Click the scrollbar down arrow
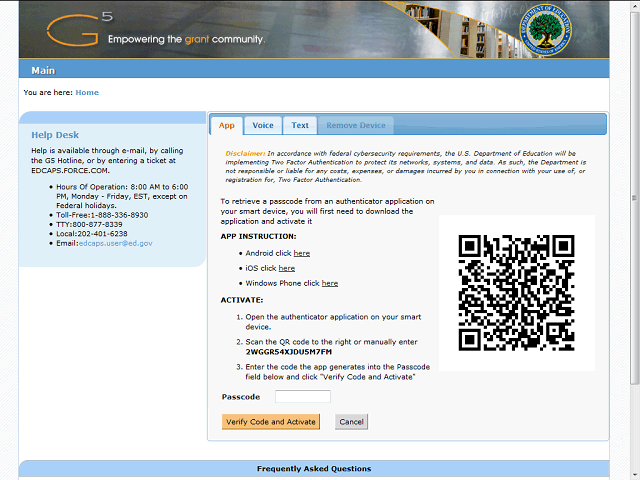Viewport: 640px width, 480px height. (633, 473)
